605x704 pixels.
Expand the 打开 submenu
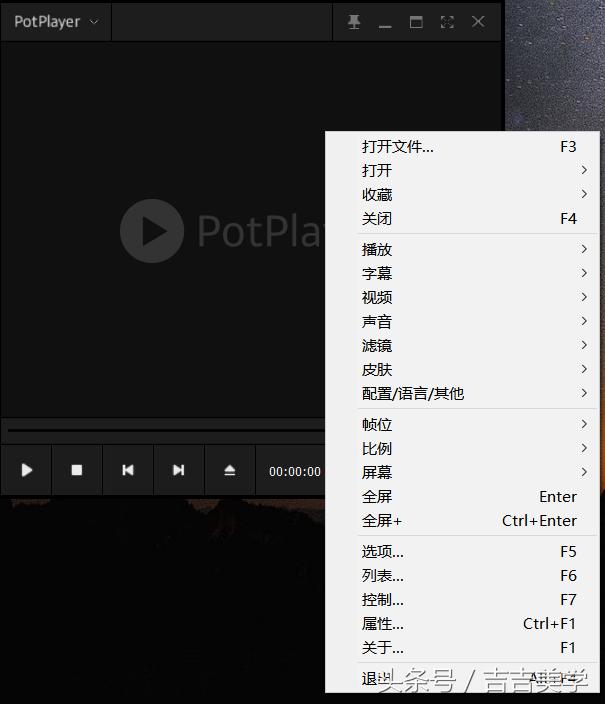[462, 171]
